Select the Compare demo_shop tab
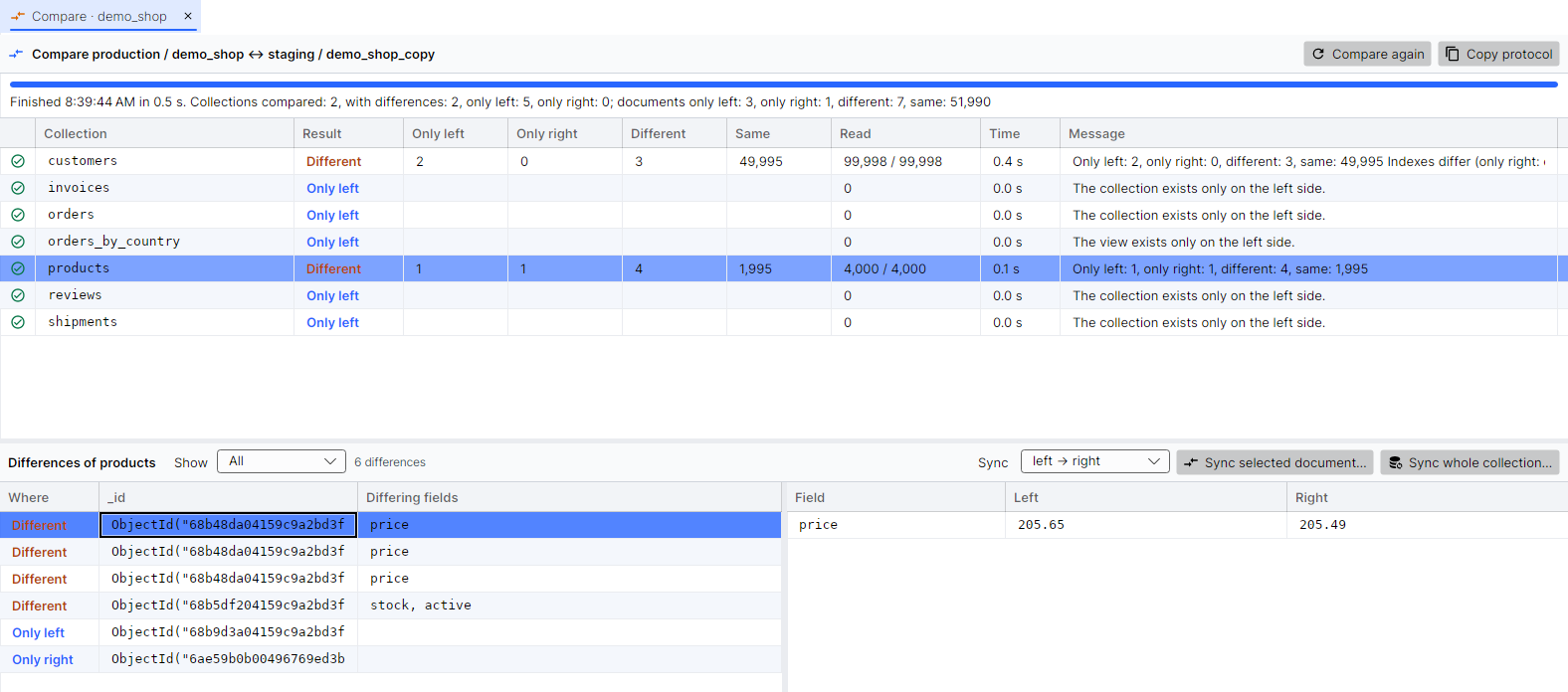Screen dimensions: 1568x692 coord(99,16)
